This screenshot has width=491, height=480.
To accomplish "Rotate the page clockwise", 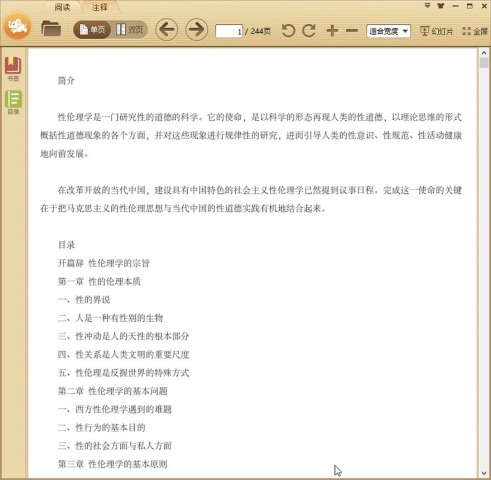I will 309,31.
